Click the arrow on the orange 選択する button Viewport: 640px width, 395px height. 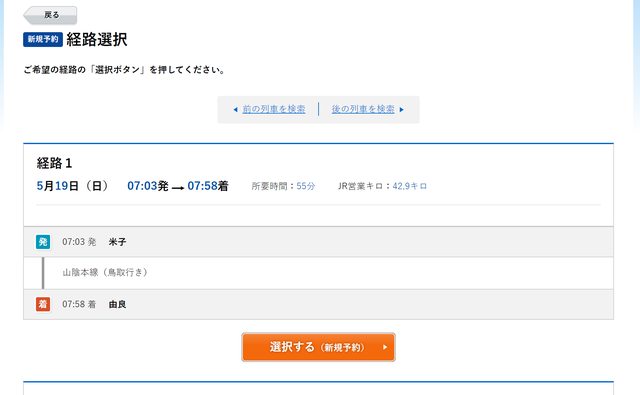[x=385, y=347]
